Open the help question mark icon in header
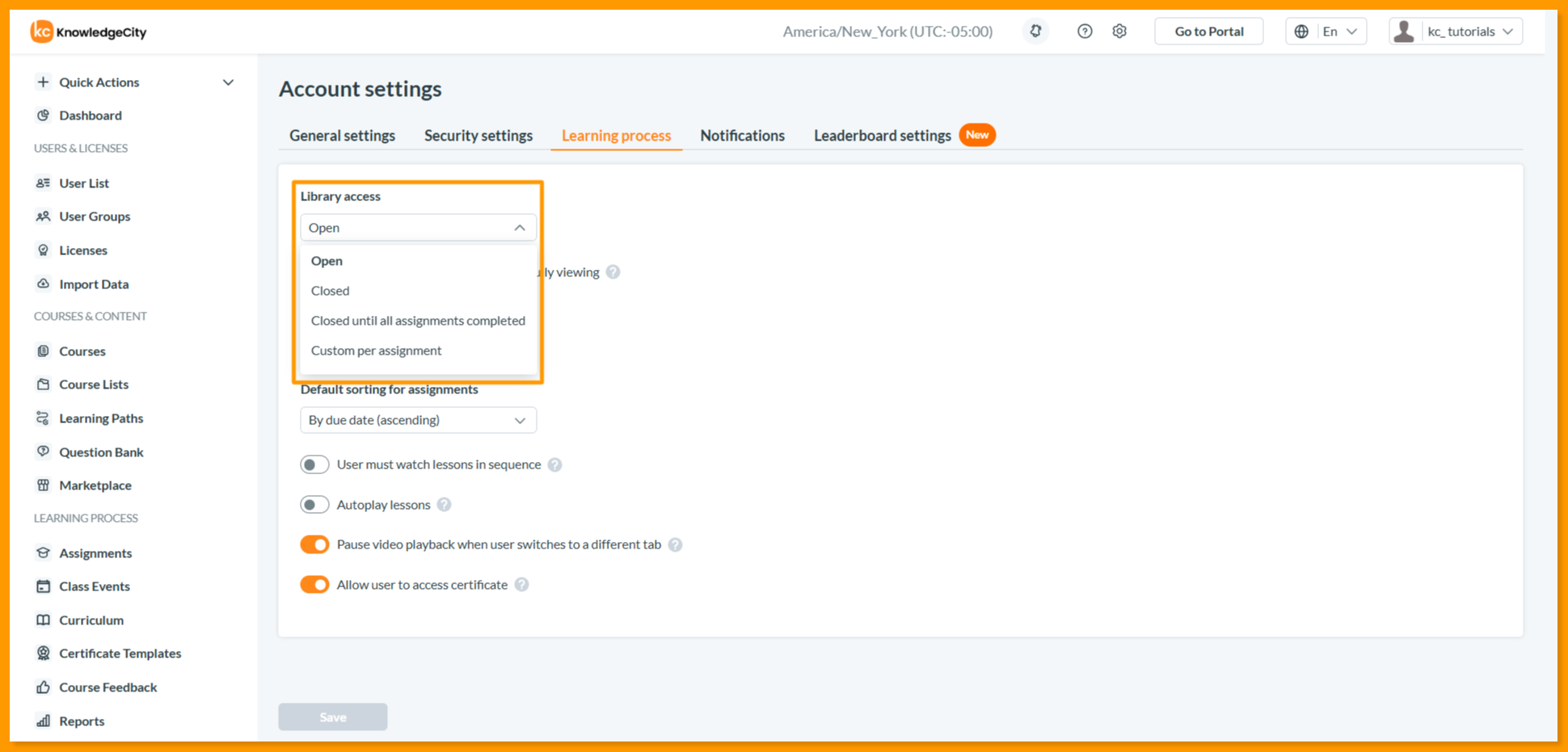 click(x=1085, y=32)
